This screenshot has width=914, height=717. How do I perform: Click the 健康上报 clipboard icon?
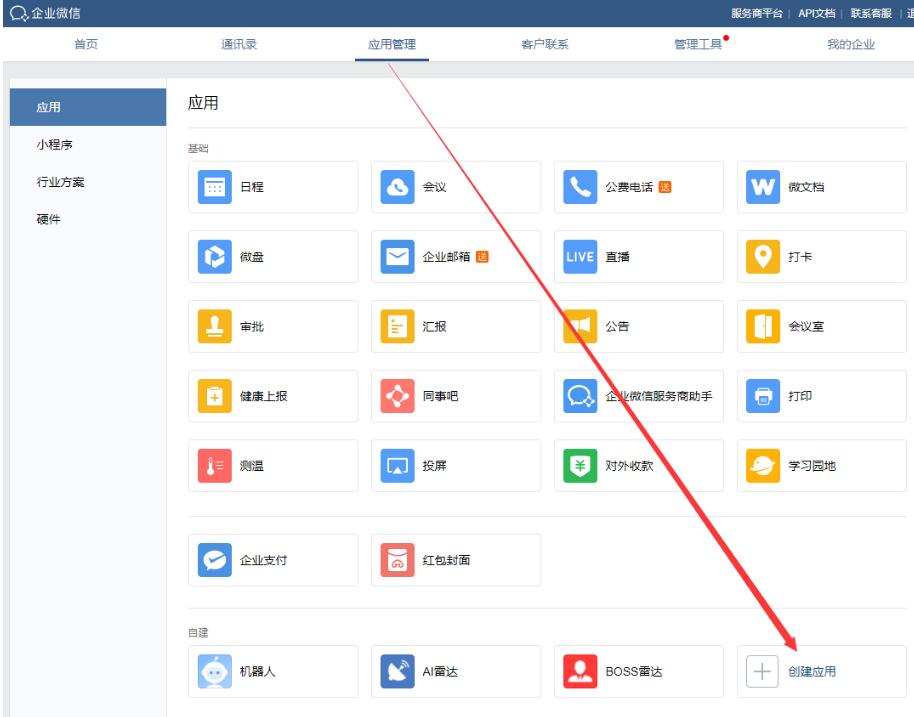click(x=215, y=396)
